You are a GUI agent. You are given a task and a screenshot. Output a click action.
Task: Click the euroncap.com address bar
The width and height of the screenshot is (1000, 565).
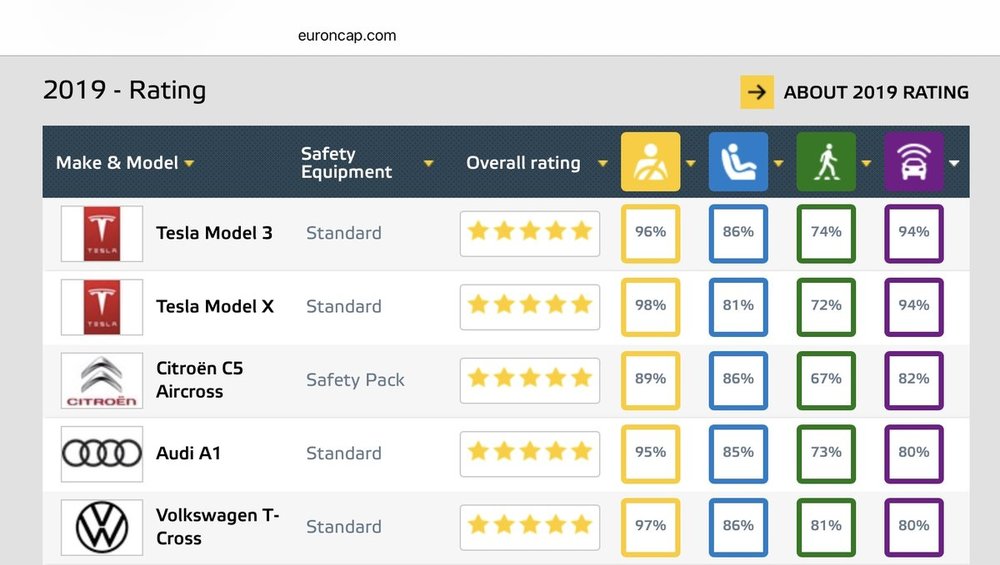[x=347, y=36]
